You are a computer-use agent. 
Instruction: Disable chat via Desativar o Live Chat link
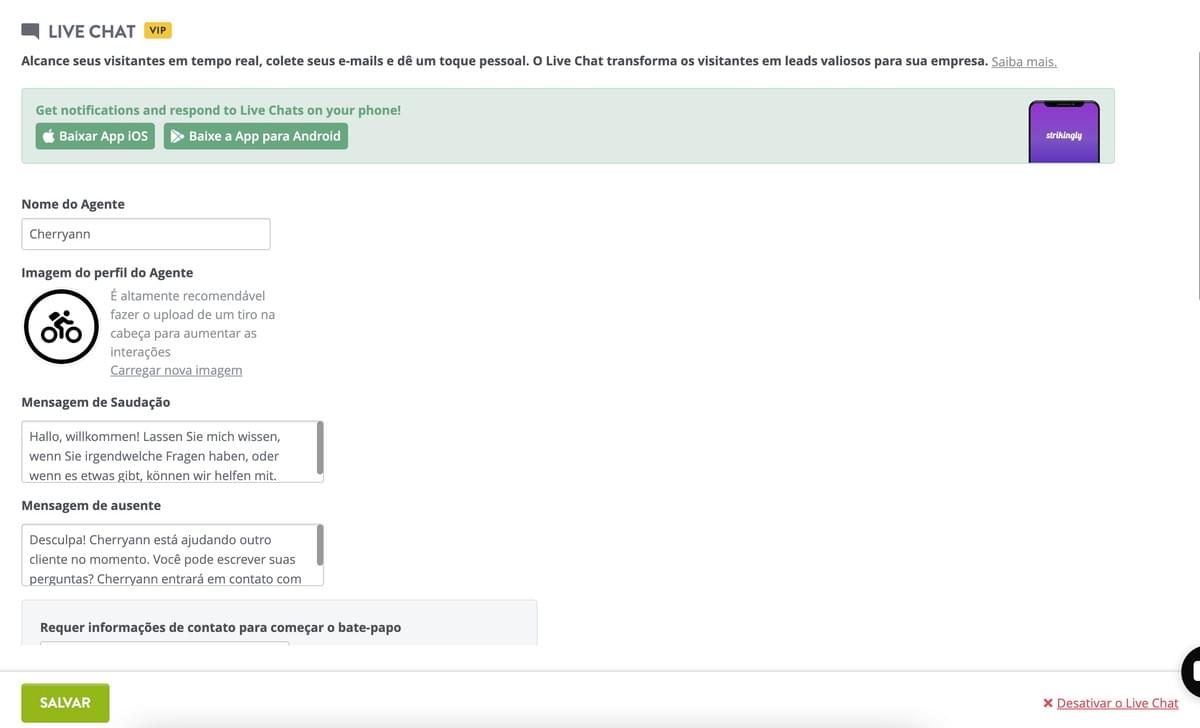coord(1116,703)
